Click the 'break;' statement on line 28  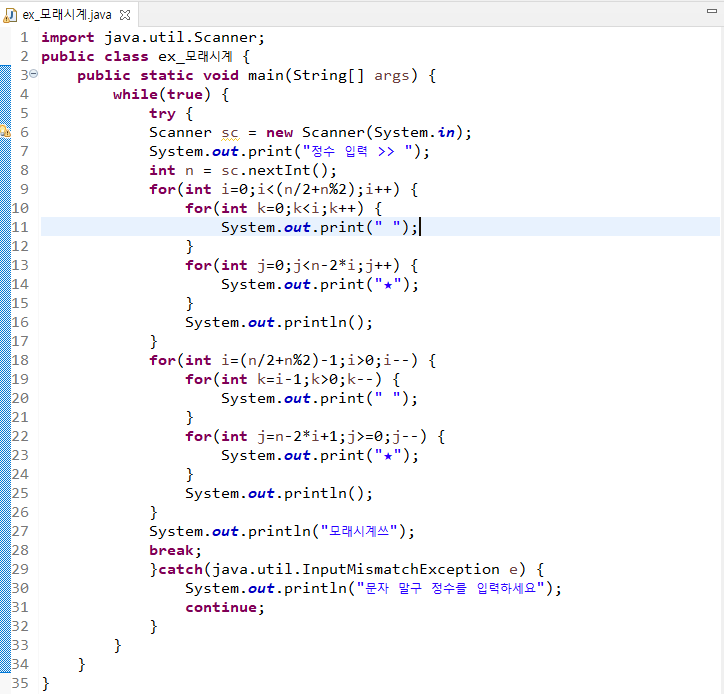[175, 550]
